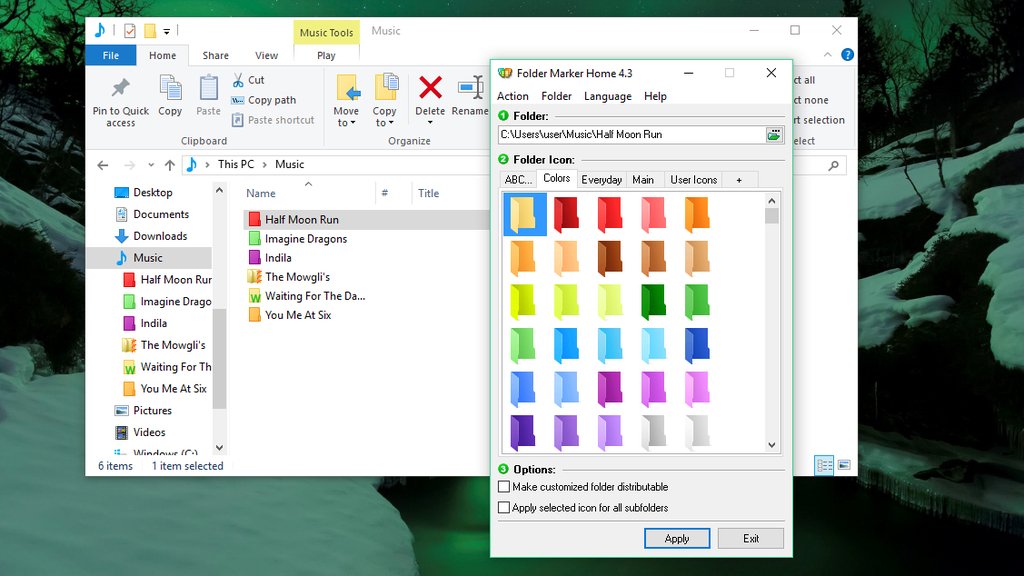1024x576 pixels.
Task: Open the Language menu
Action: [x=607, y=96]
